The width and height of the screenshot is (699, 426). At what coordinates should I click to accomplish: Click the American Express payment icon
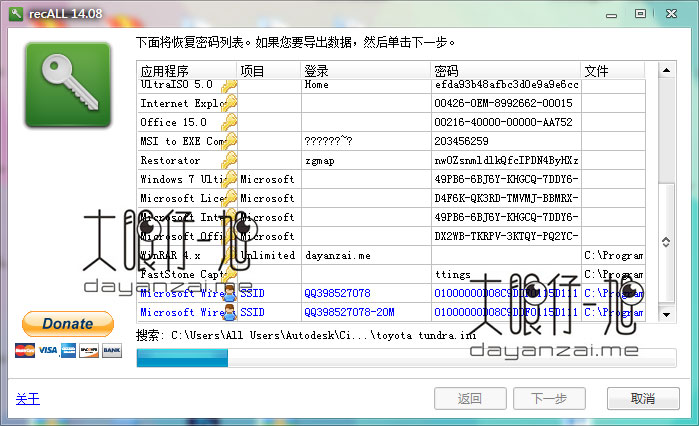coord(68,350)
